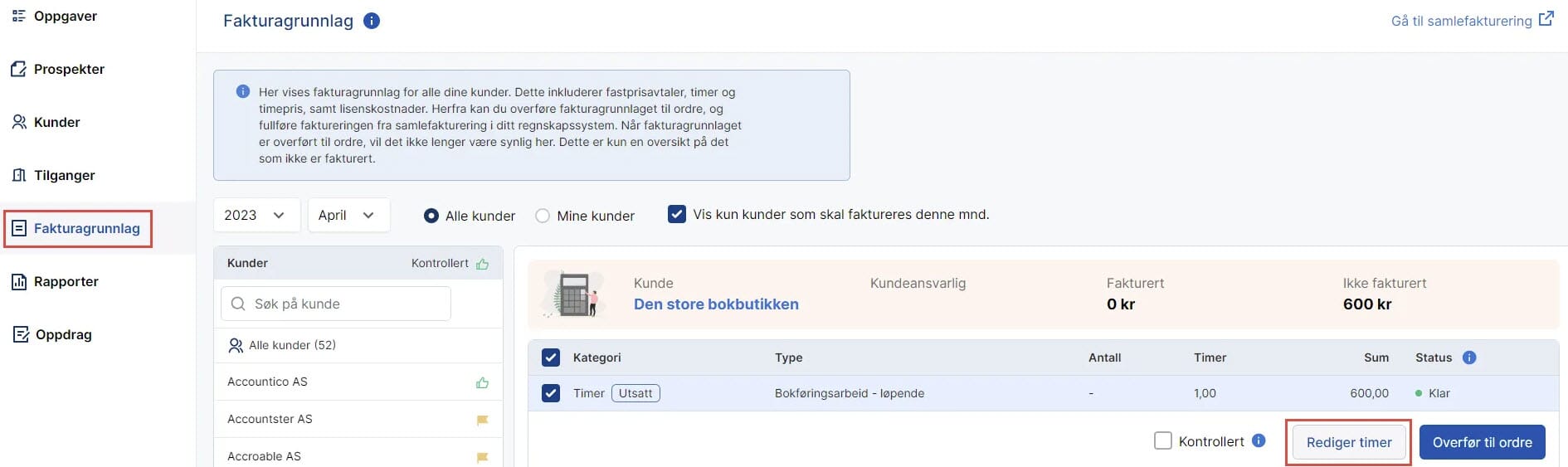Click the external link icon for samlefakturering
1568x467 pixels.
pos(1546,19)
